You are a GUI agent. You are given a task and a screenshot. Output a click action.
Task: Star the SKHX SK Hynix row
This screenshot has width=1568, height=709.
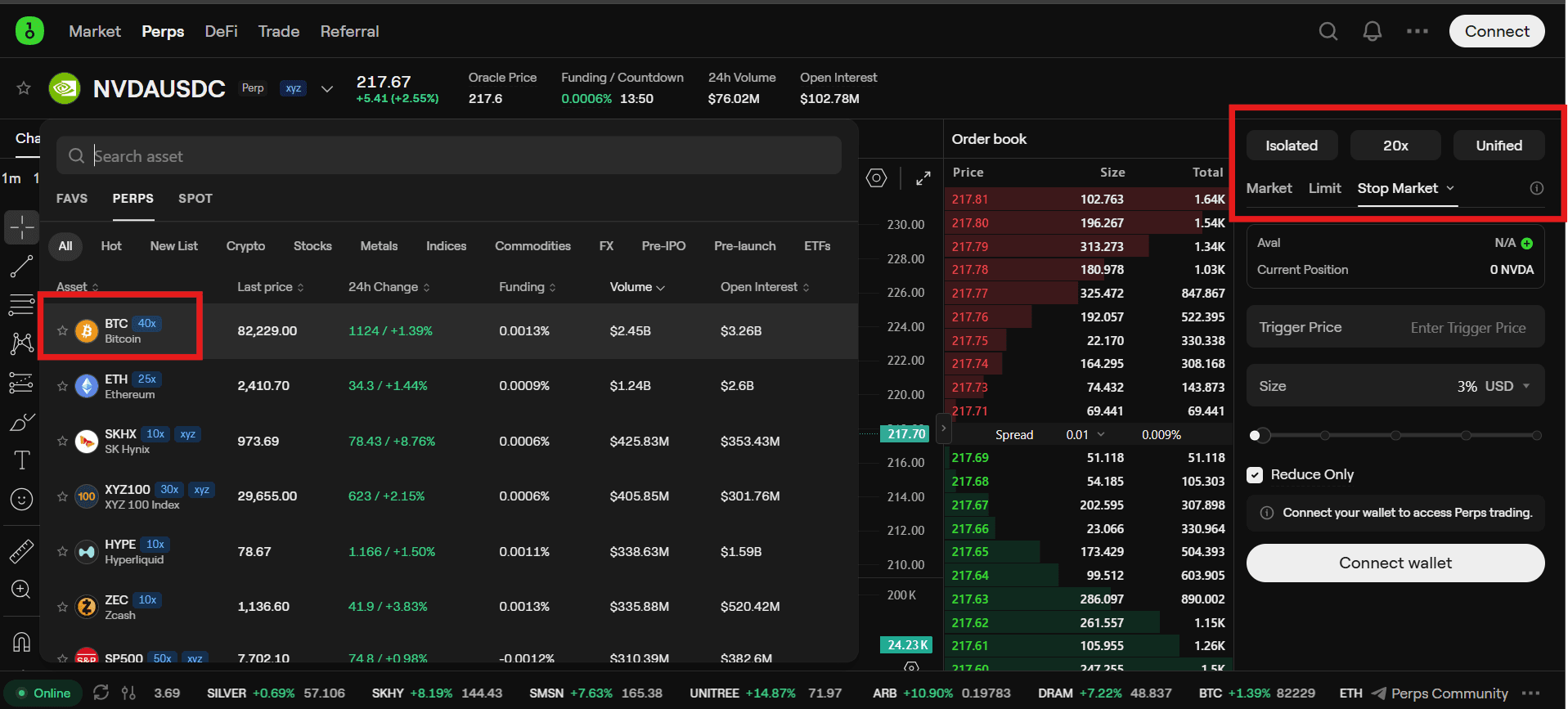62,441
